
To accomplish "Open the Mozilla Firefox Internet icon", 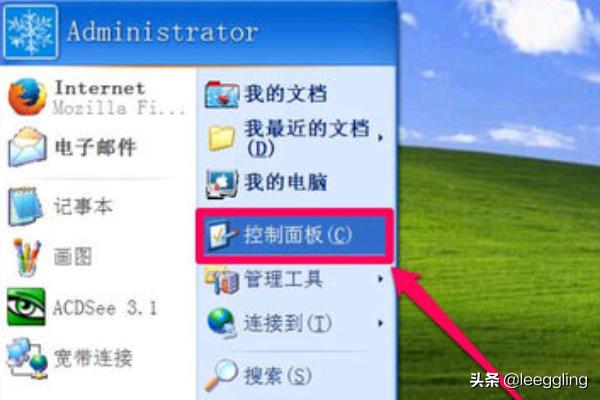I will pyautogui.click(x=27, y=97).
